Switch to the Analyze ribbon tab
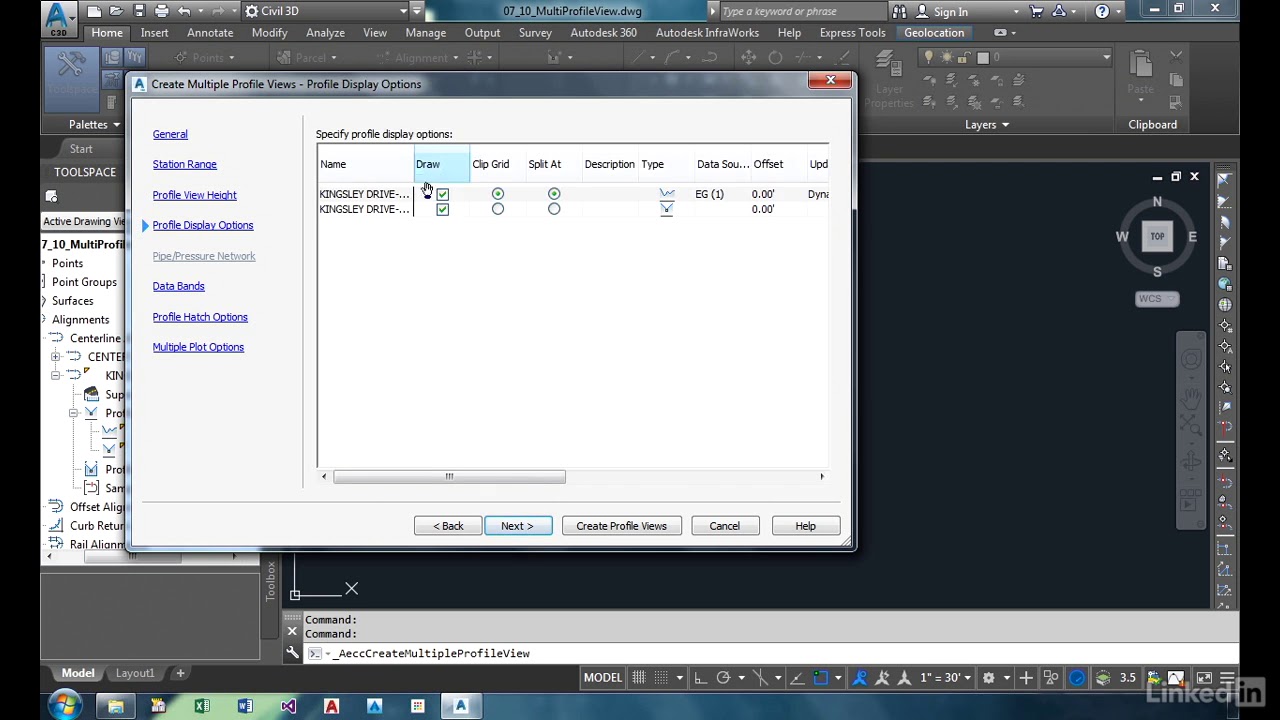The height and width of the screenshot is (720, 1280). [x=325, y=33]
